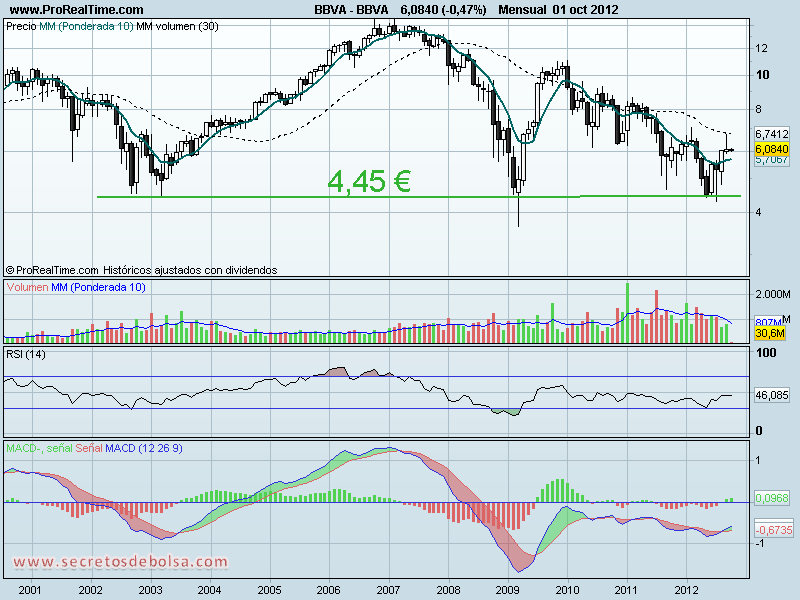Click the 0,0968 MACD histogram value tag
The width and height of the screenshot is (800, 600).
771,497
